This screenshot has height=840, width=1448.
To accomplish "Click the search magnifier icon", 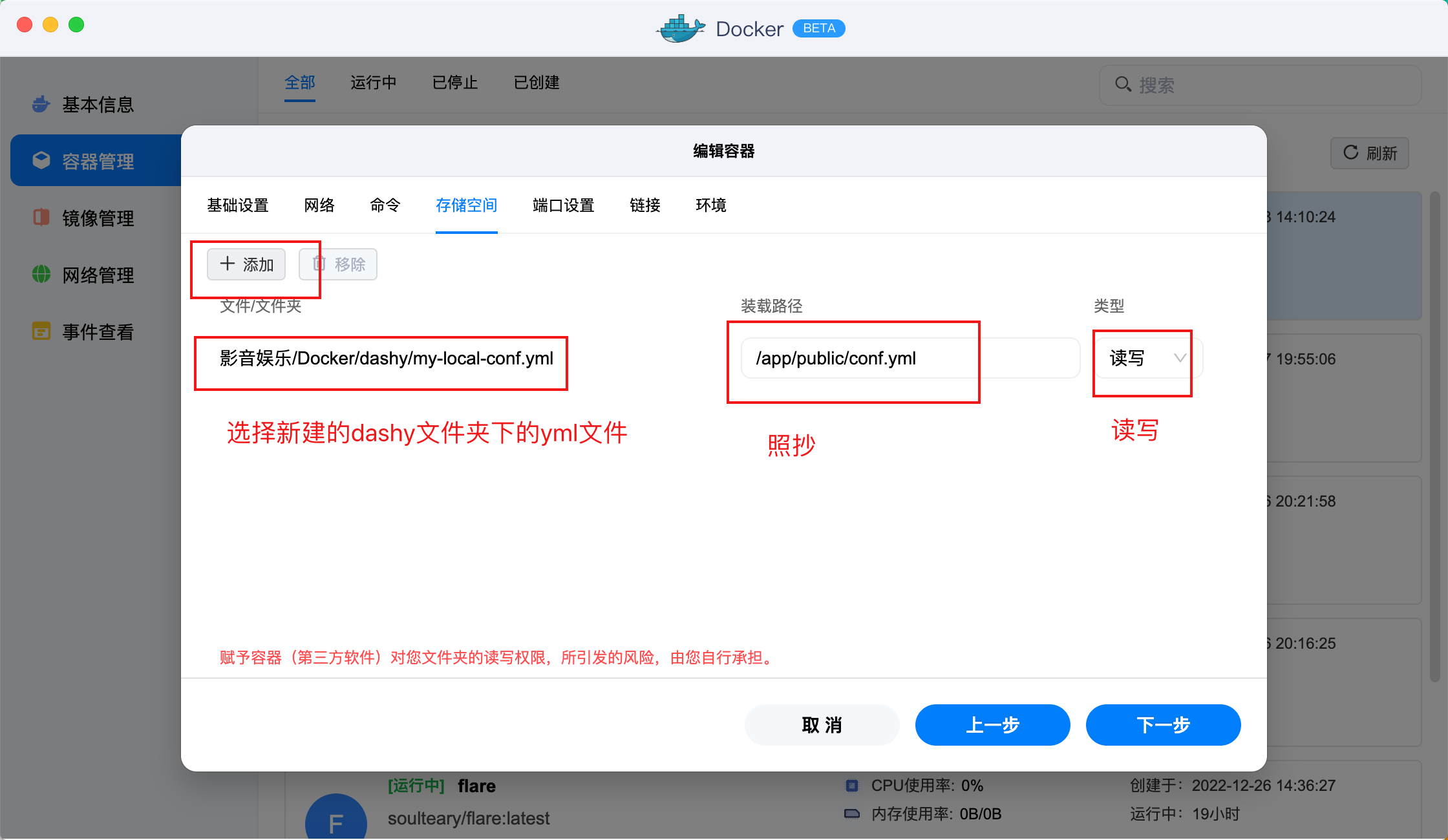I will (x=1123, y=84).
